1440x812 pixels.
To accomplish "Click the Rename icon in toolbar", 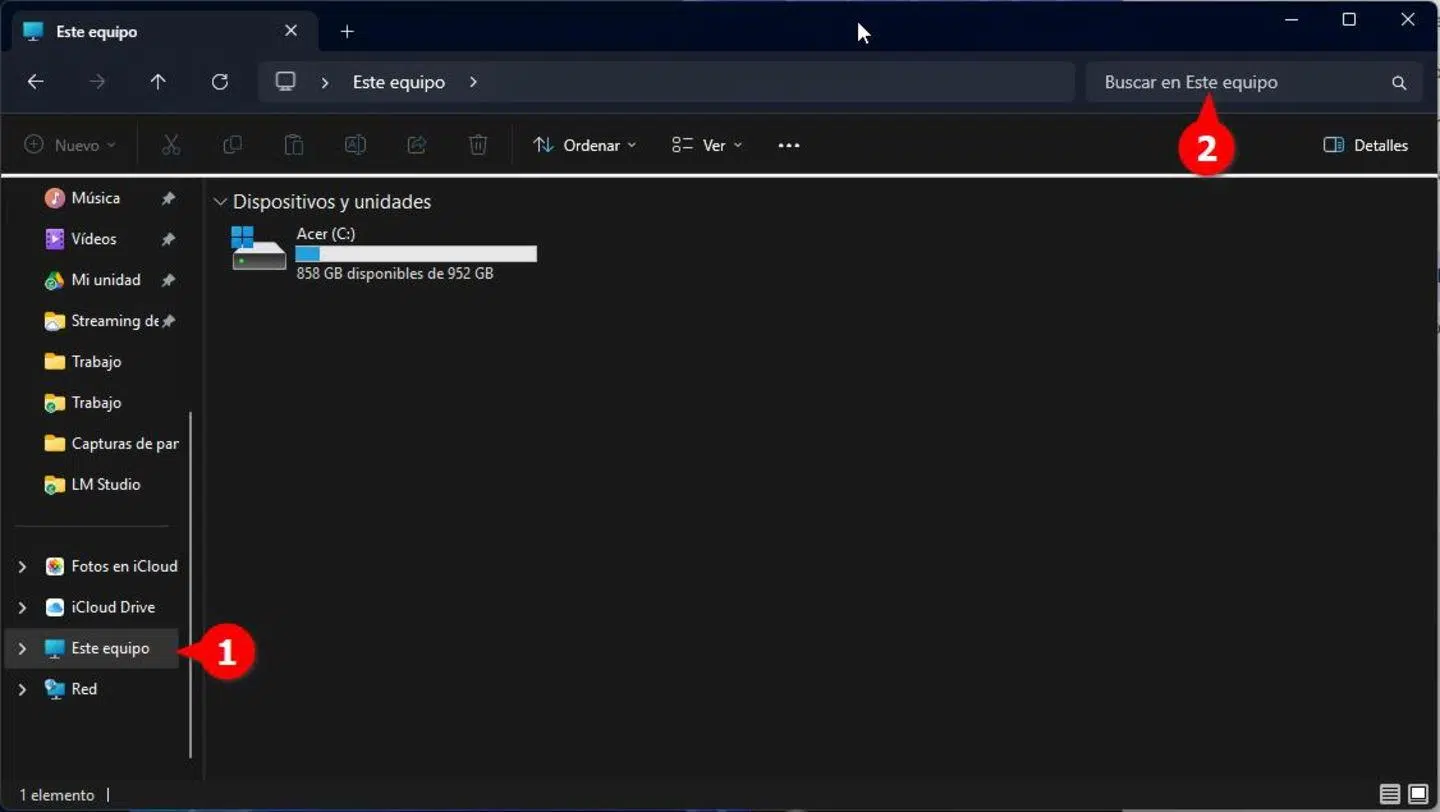I will pos(355,145).
